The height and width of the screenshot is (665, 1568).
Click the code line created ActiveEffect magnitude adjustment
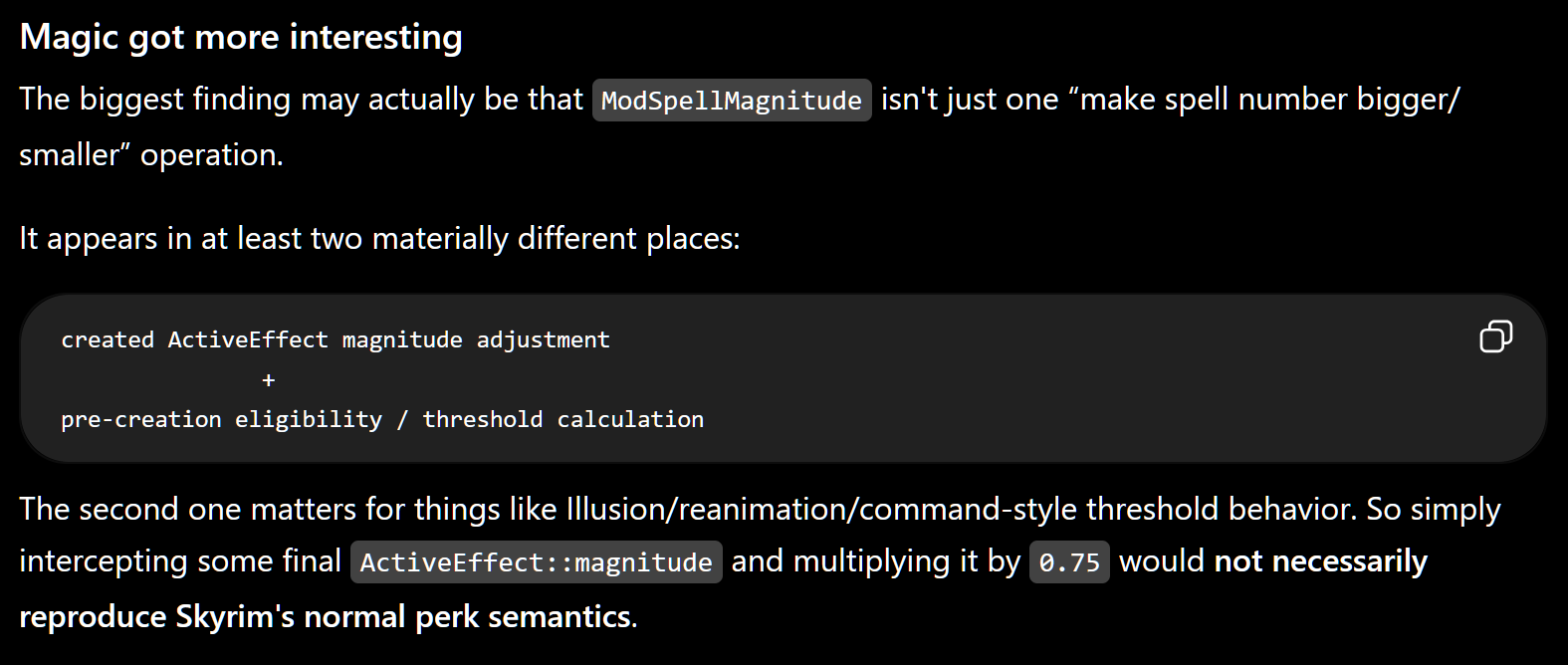click(336, 339)
